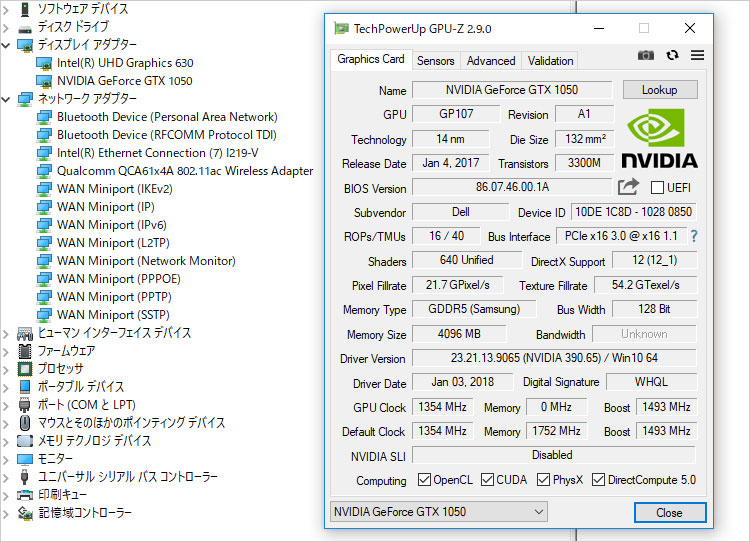Image resolution: width=750 pixels, height=542 pixels.
Task: Click the ディスク ドライブ drive icon
Action: tap(25, 28)
